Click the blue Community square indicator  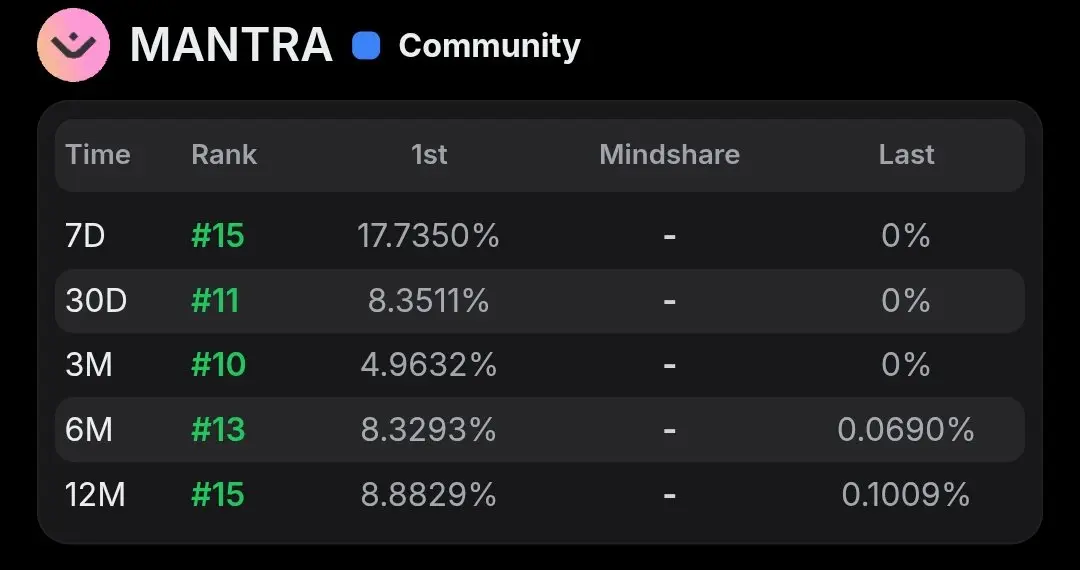(366, 46)
